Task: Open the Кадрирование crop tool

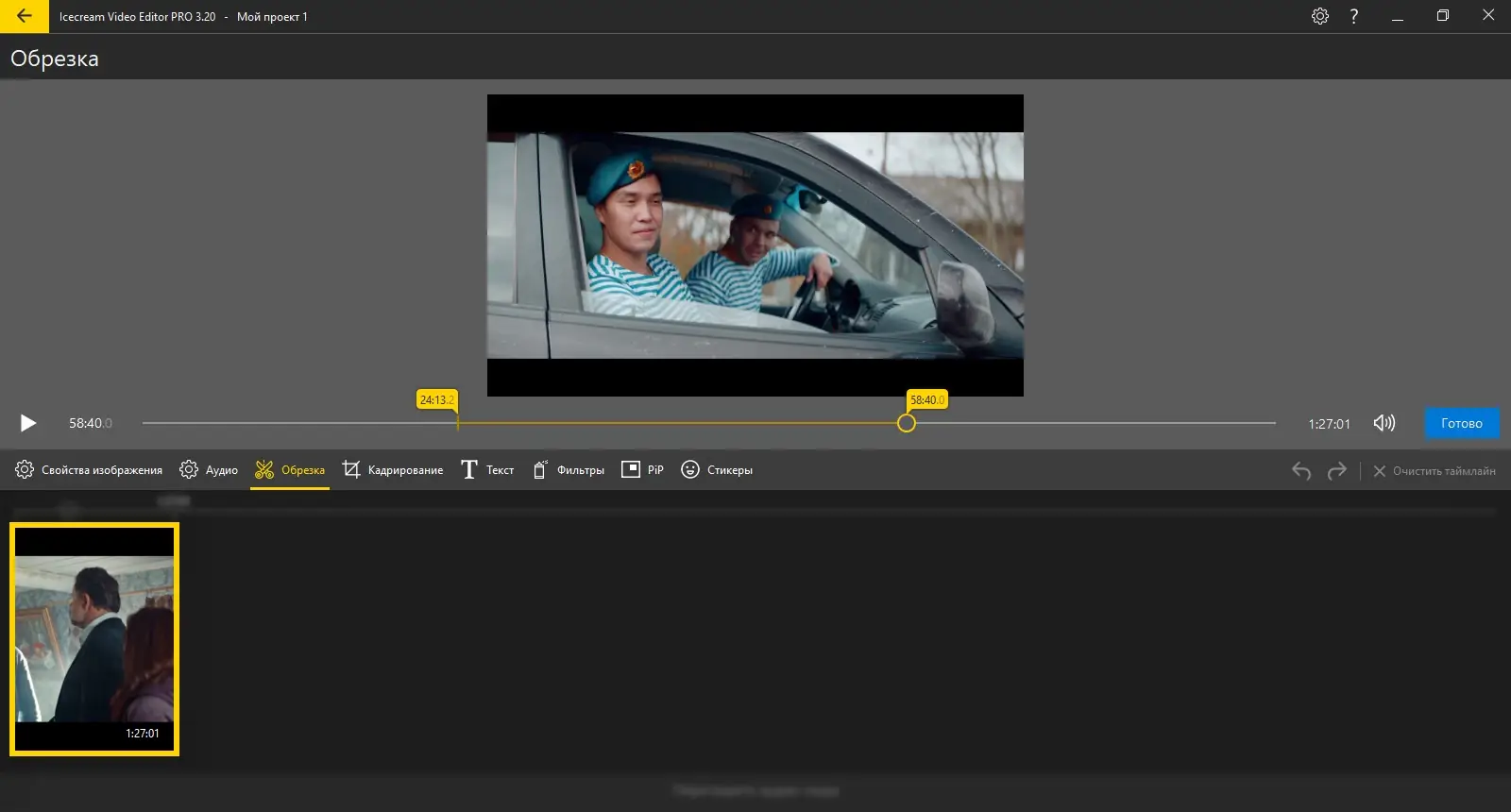Action: (x=393, y=470)
